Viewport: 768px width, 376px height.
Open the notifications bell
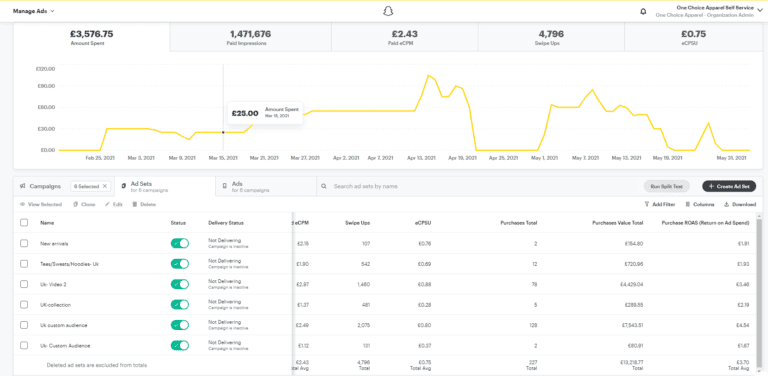click(x=643, y=11)
